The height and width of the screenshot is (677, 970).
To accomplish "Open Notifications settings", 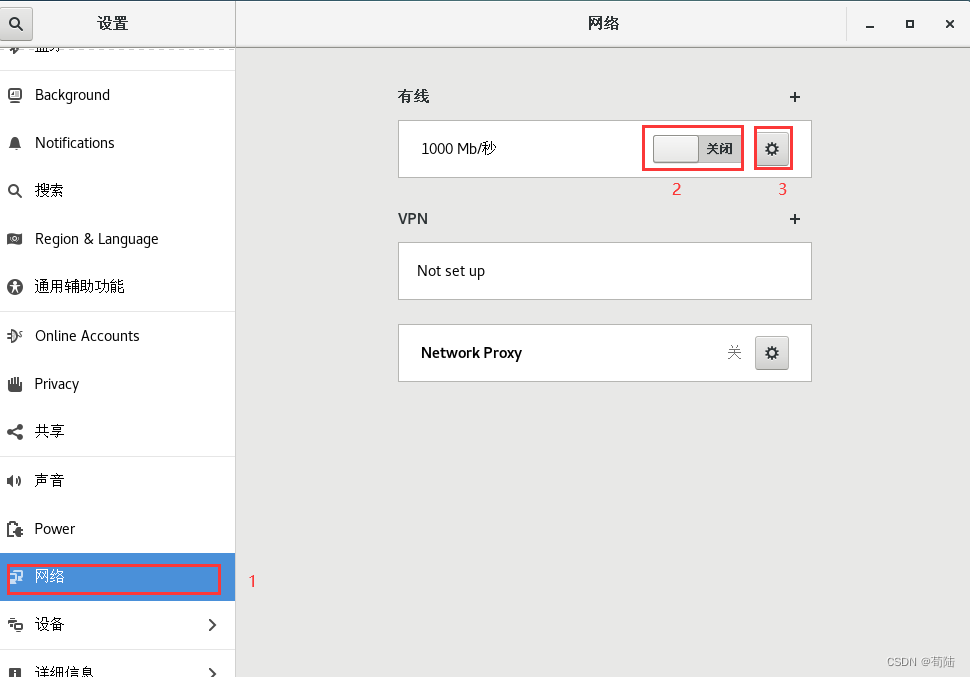I will [118, 143].
